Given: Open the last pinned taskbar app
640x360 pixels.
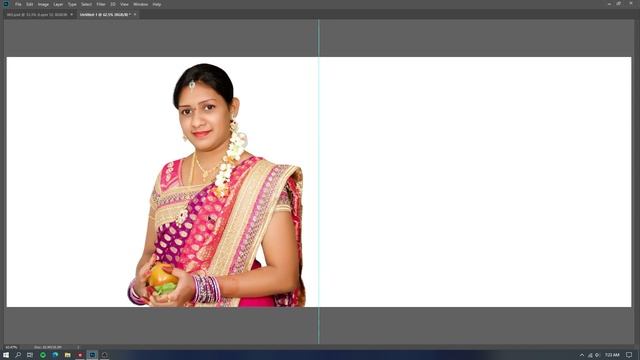Looking at the screenshot, I should [x=104, y=355].
